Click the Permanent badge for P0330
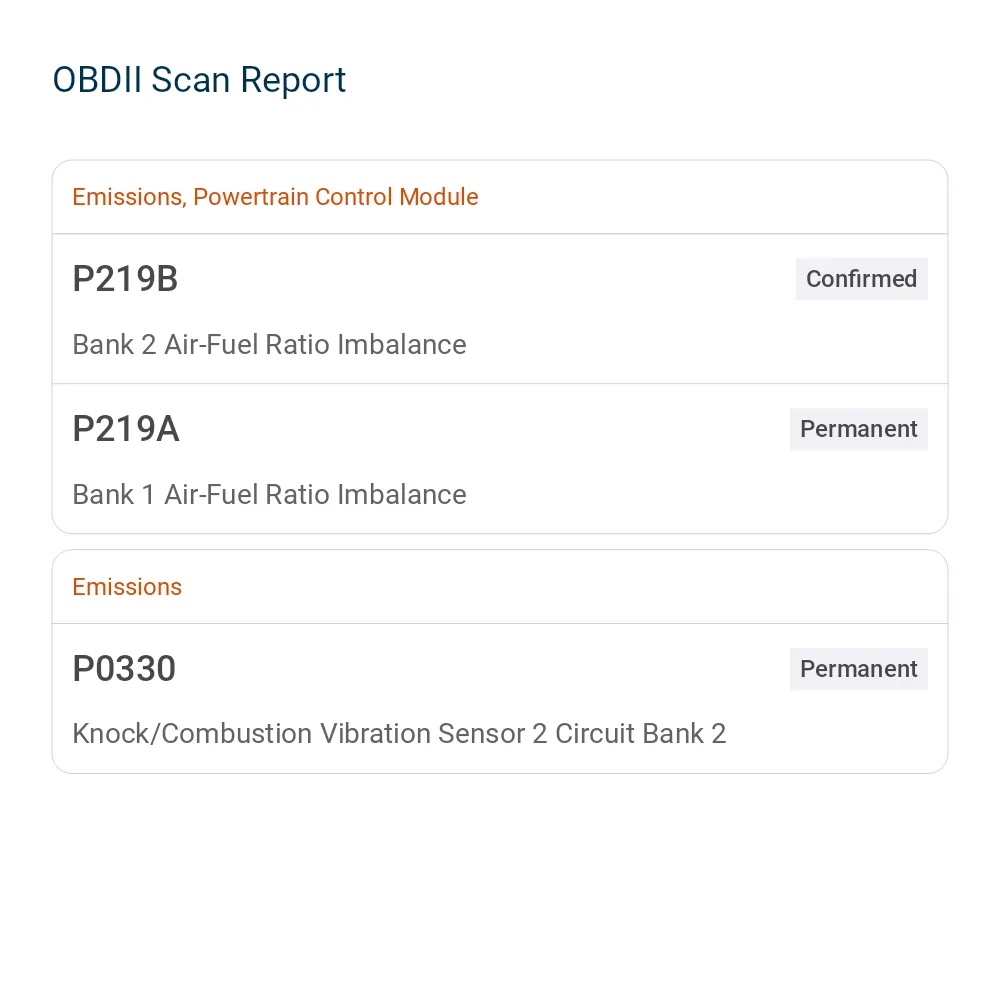 click(x=858, y=669)
